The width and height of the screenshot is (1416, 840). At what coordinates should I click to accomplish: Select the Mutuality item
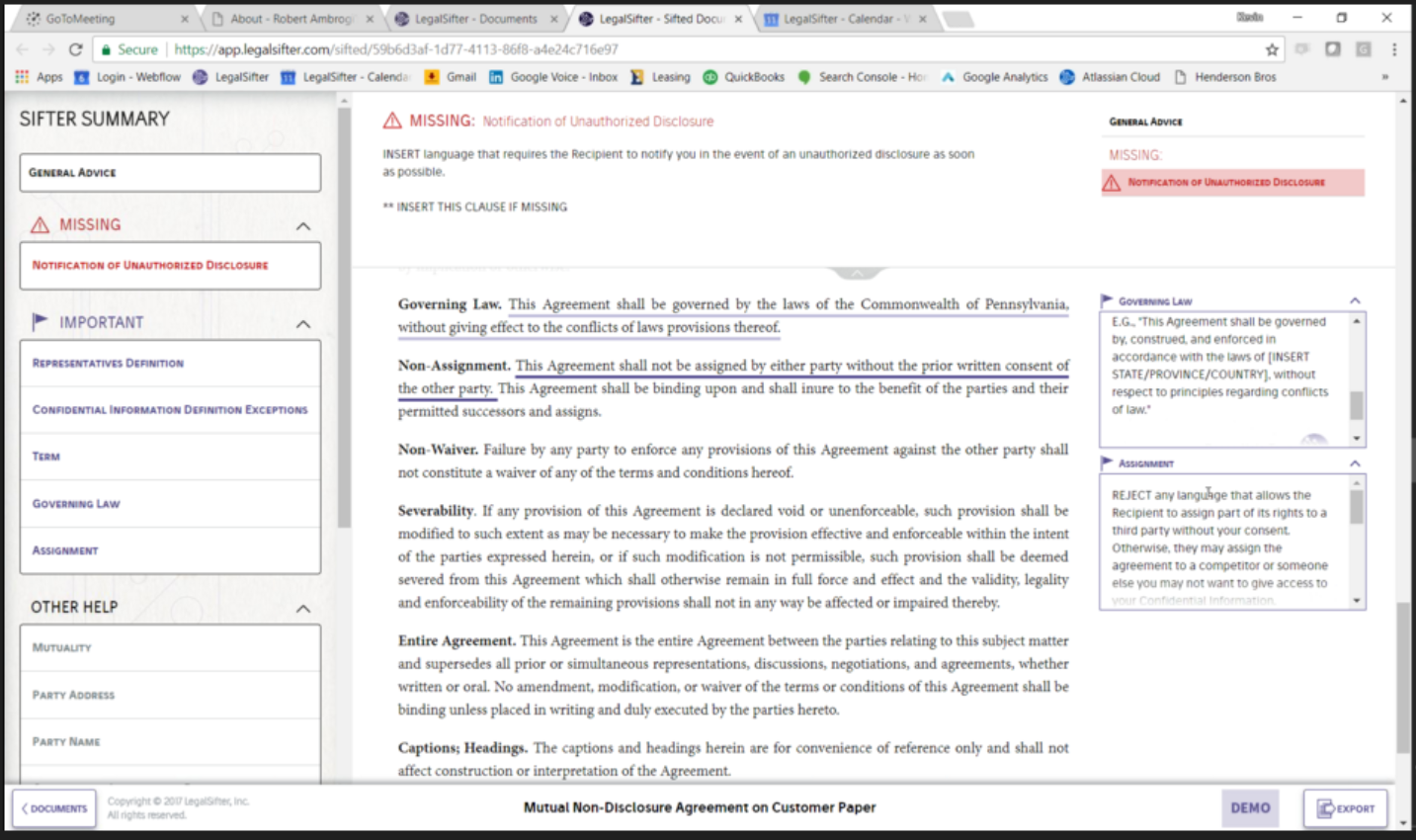(170, 648)
